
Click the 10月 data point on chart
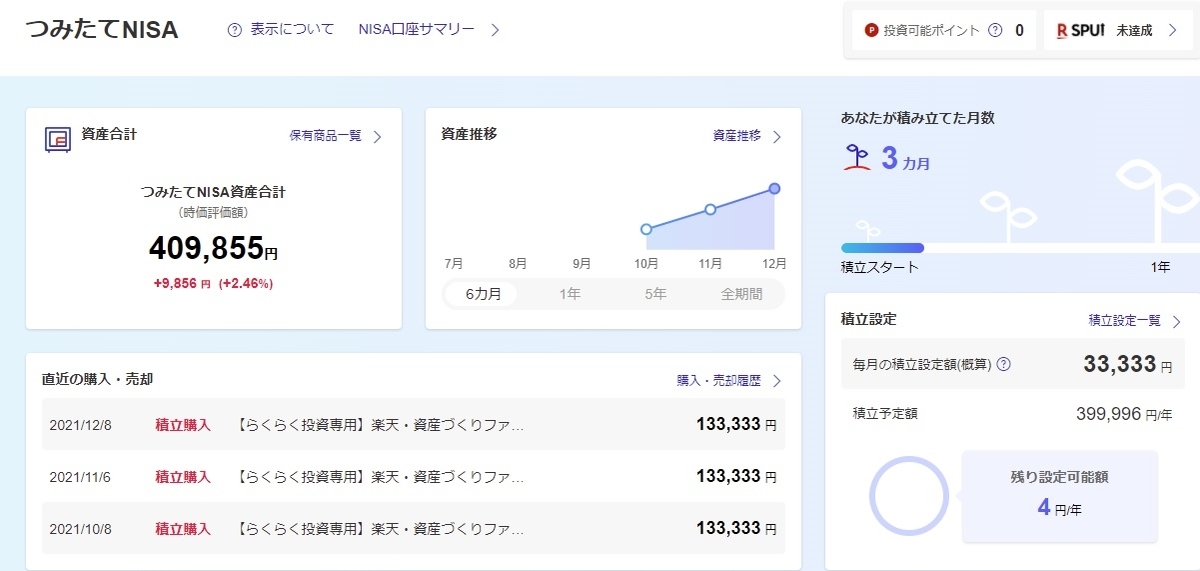coord(646,229)
